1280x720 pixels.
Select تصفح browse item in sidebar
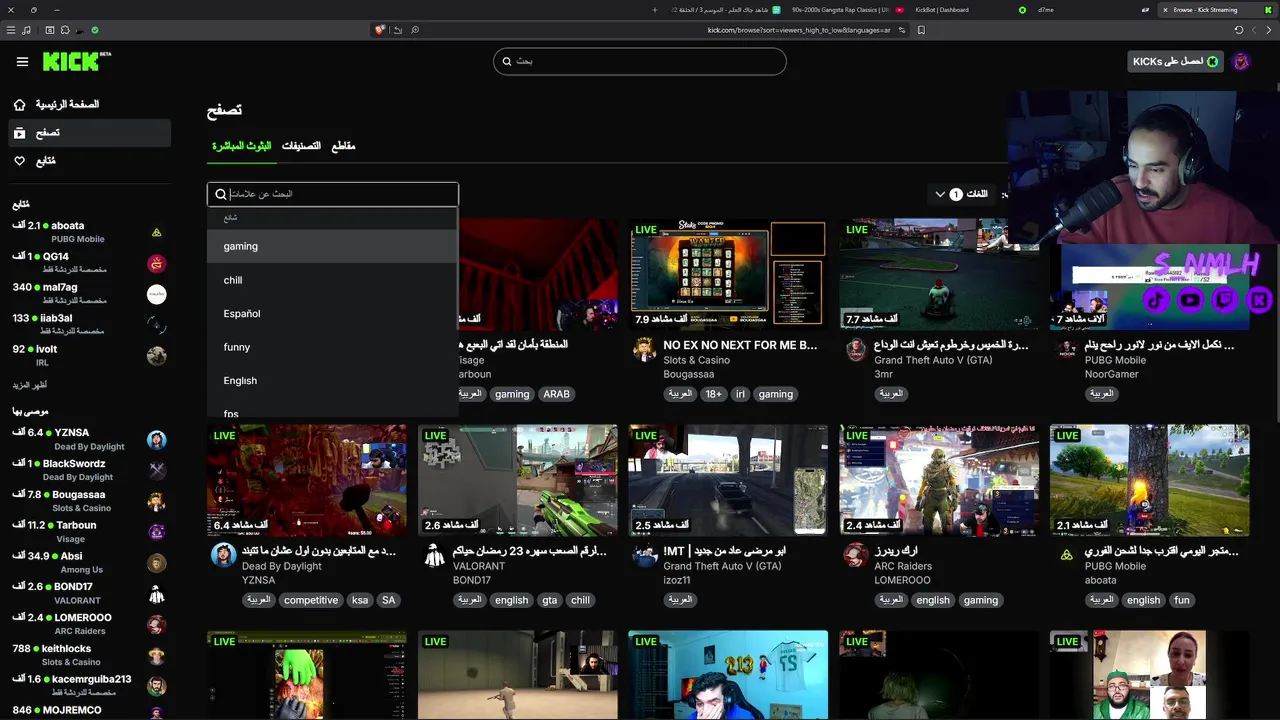coord(90,133)
